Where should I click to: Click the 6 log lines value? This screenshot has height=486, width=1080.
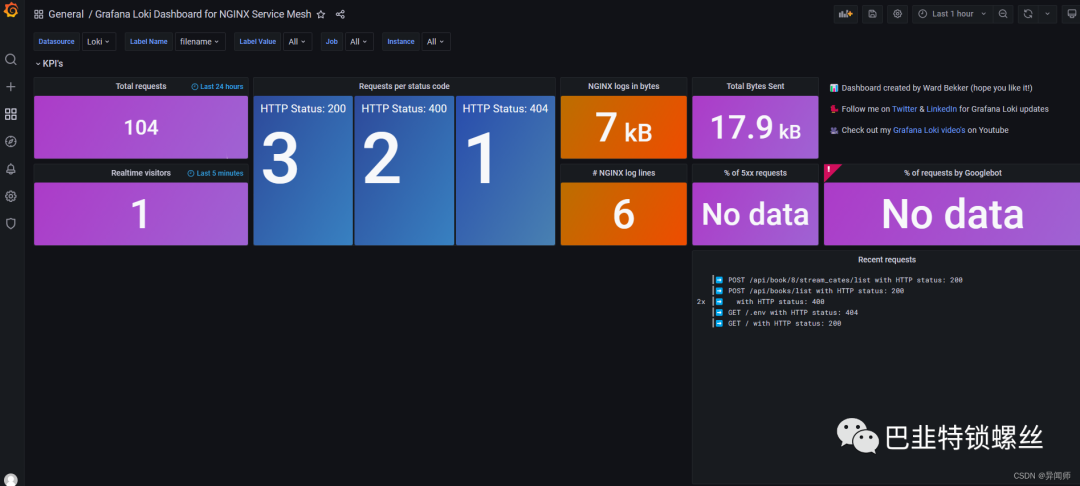point(623,214)
